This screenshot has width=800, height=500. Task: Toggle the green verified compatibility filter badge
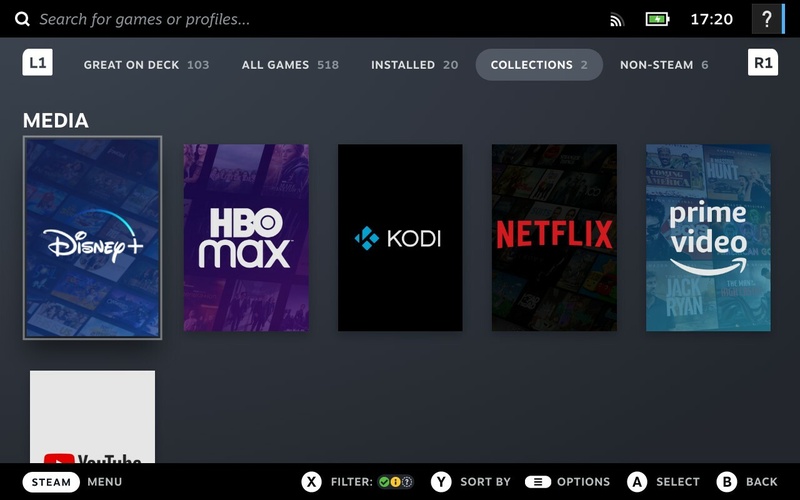tap(384, 482)
